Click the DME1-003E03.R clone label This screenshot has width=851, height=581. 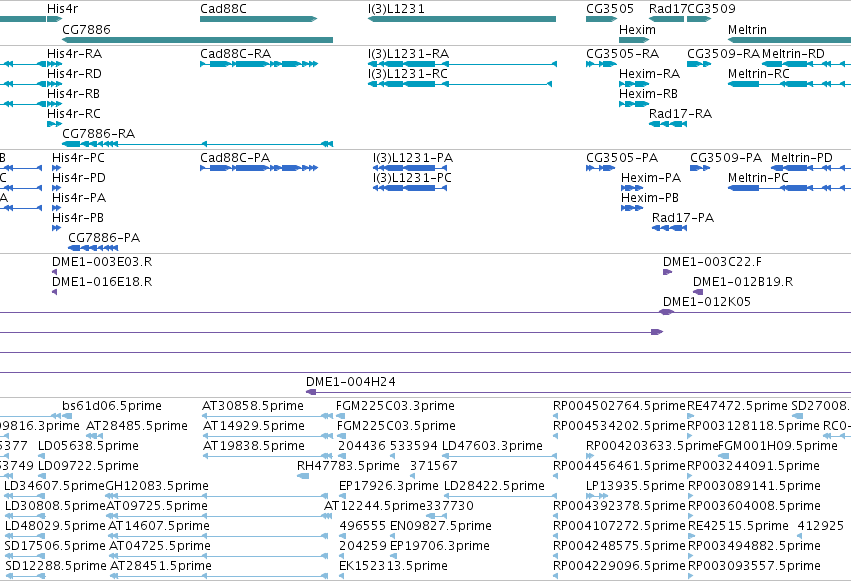[x=102, y=262]
